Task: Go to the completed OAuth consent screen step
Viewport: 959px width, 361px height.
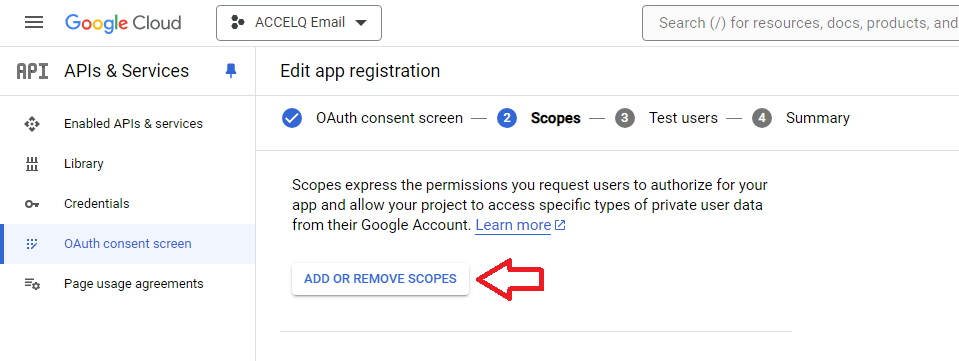Action: [372, 118]
